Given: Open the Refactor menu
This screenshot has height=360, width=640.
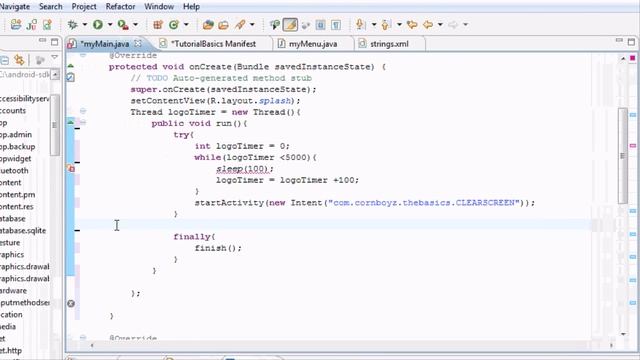Looking at the screenshot, I should click(x=120, y=7).
